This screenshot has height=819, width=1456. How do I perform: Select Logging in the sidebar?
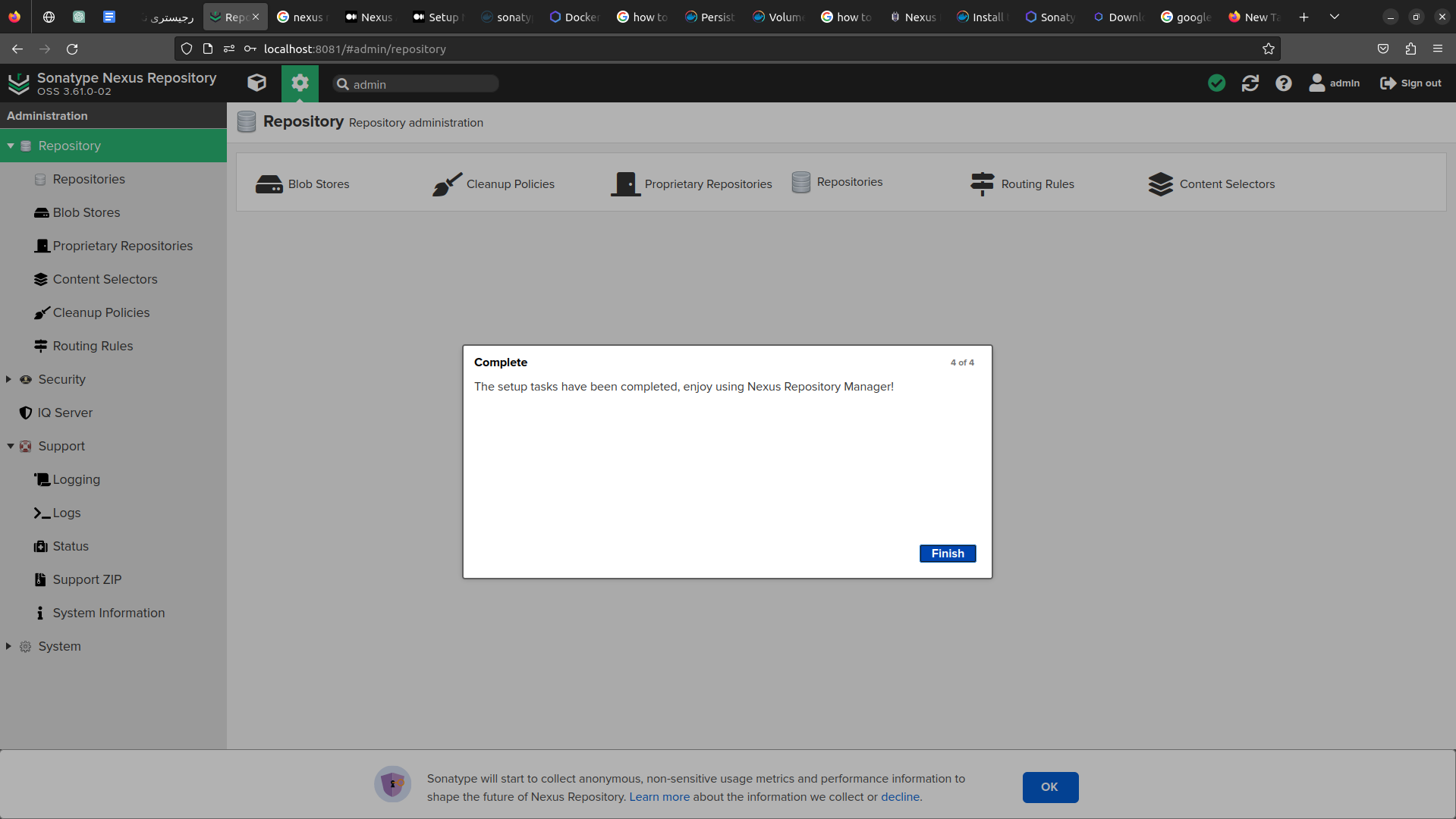pyautogui.click(x=76, y=479)
